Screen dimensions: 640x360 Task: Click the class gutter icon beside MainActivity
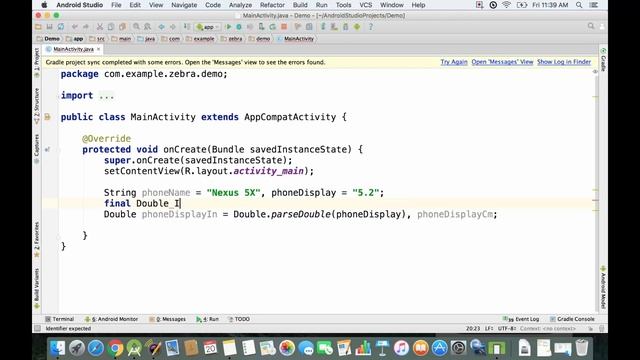47,117
